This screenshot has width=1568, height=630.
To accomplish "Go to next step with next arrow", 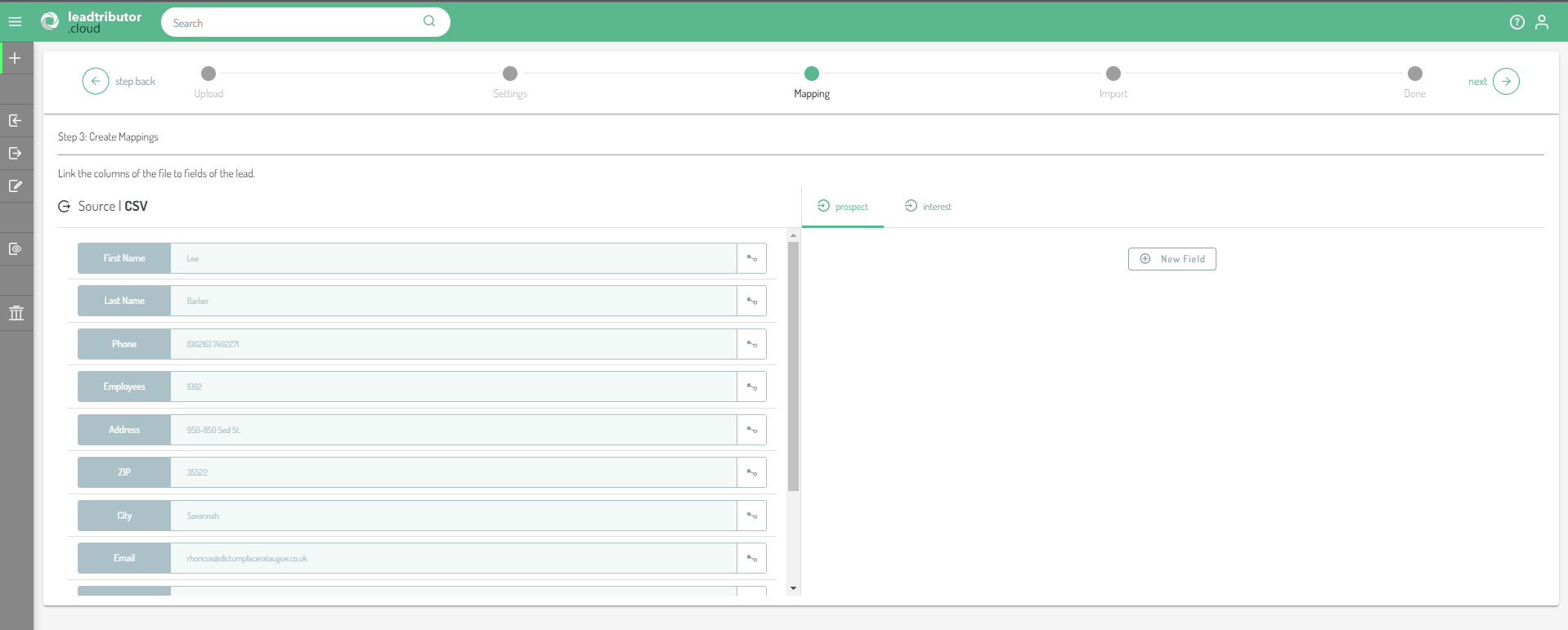I will tap(1505, 82).
